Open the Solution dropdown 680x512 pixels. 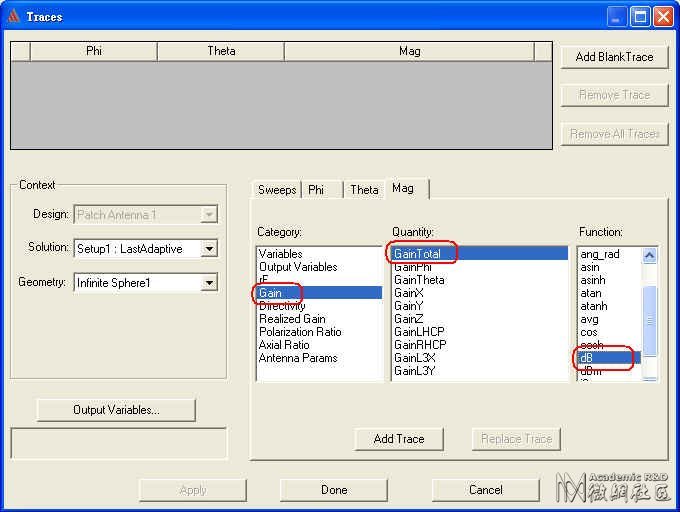pyautogui.click(x=209, y=249)
